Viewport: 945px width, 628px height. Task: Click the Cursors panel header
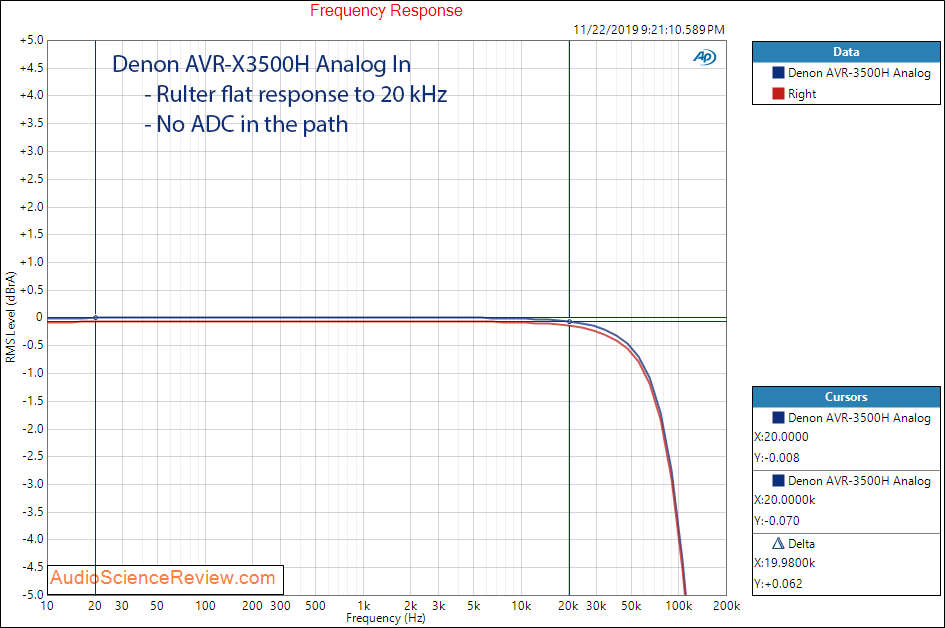click(x=845, y=397)
